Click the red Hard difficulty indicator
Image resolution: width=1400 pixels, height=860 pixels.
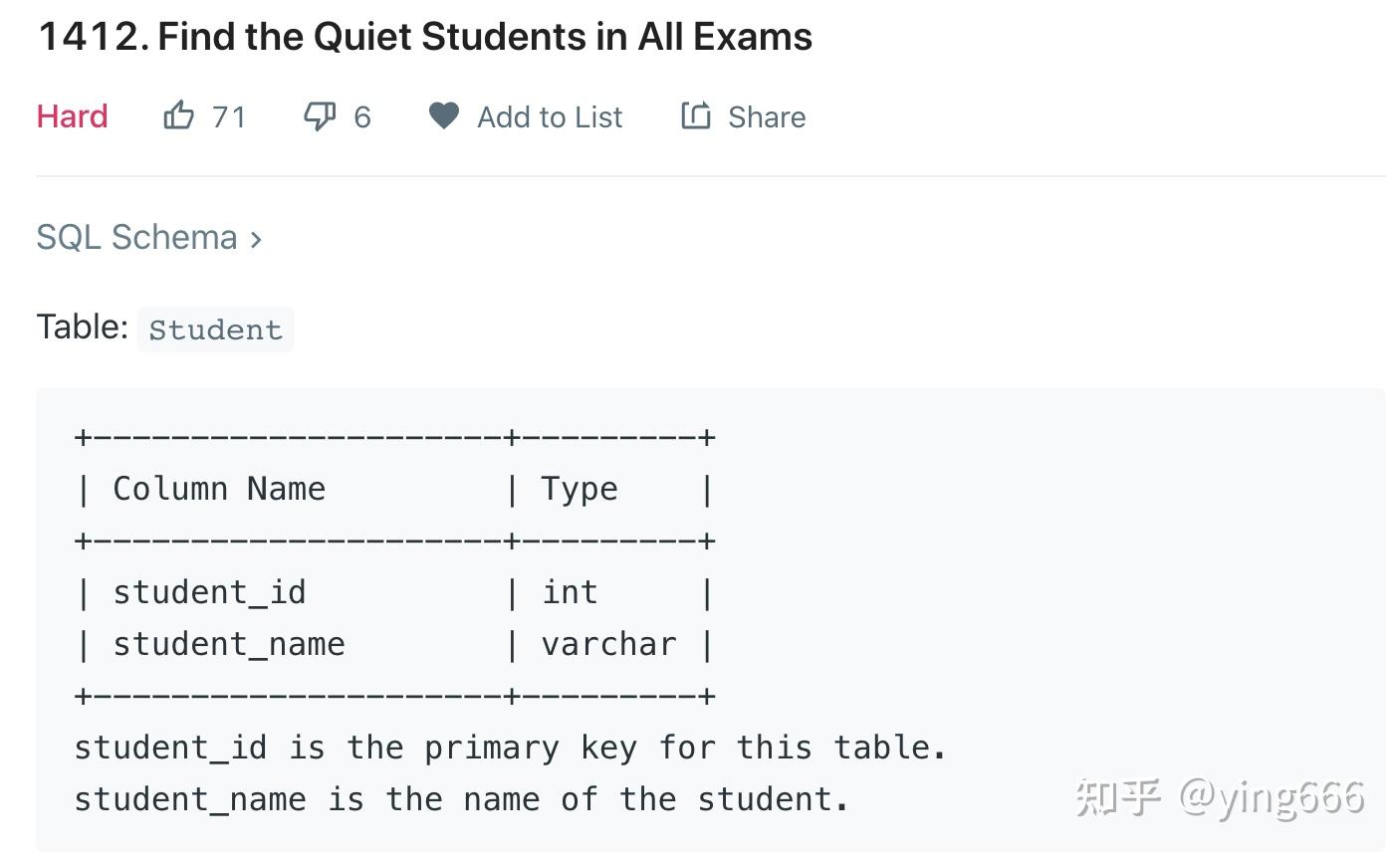[71, 115]
